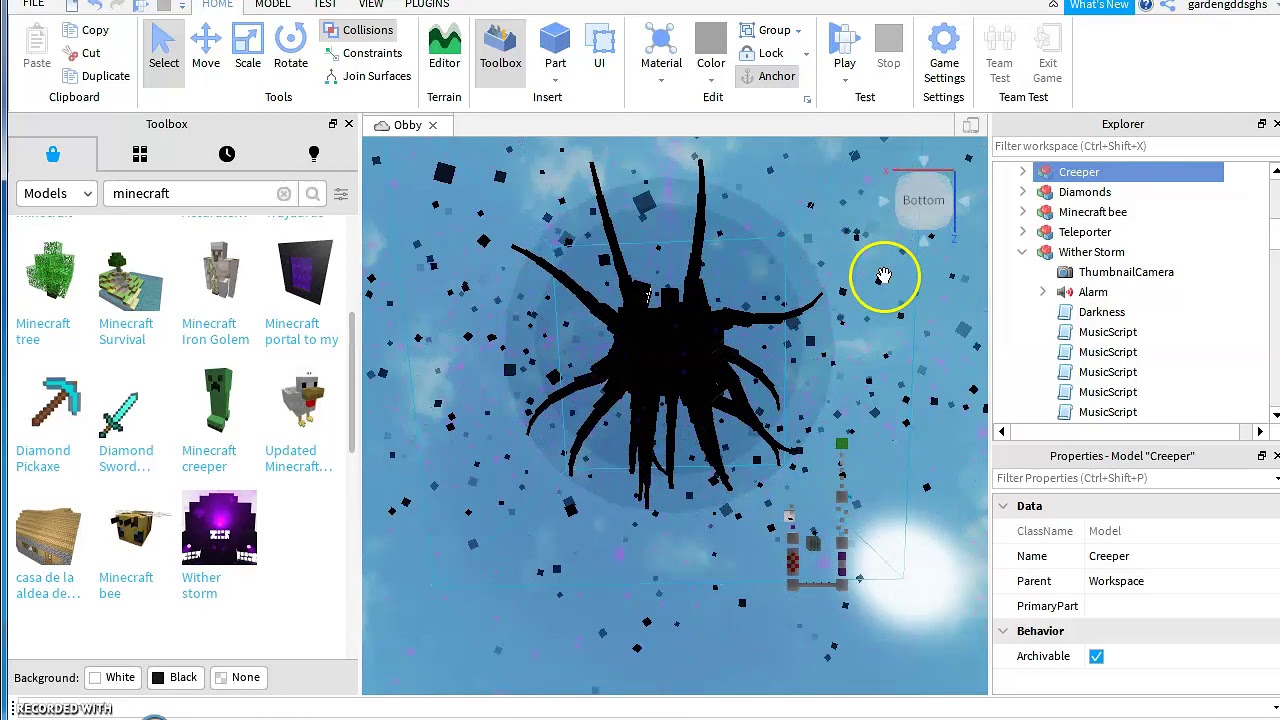Set background to Black
1280x720 pixels.
174,678
